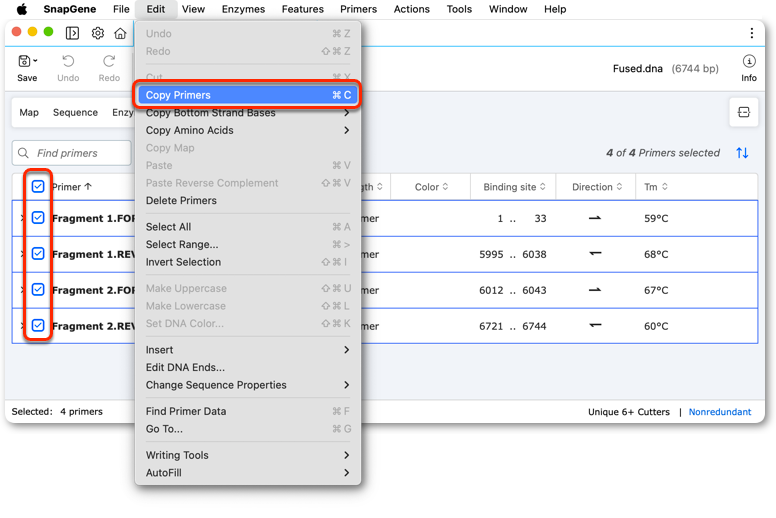Choose Copy Primers from Edit menu
776x518 pixels.
pos(248,95)
